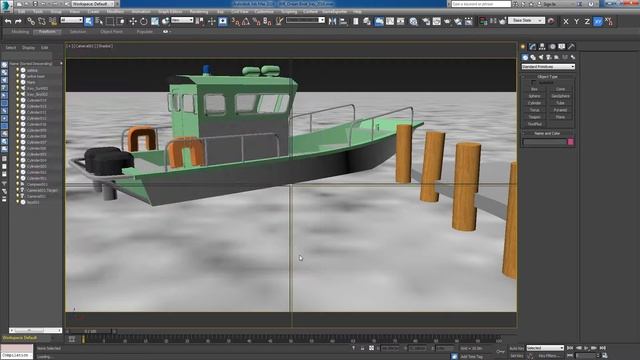The height and width of the screenshot is (360, 640).
Task: Toggle Auto Key animation mode
Action: pos(516,348)
